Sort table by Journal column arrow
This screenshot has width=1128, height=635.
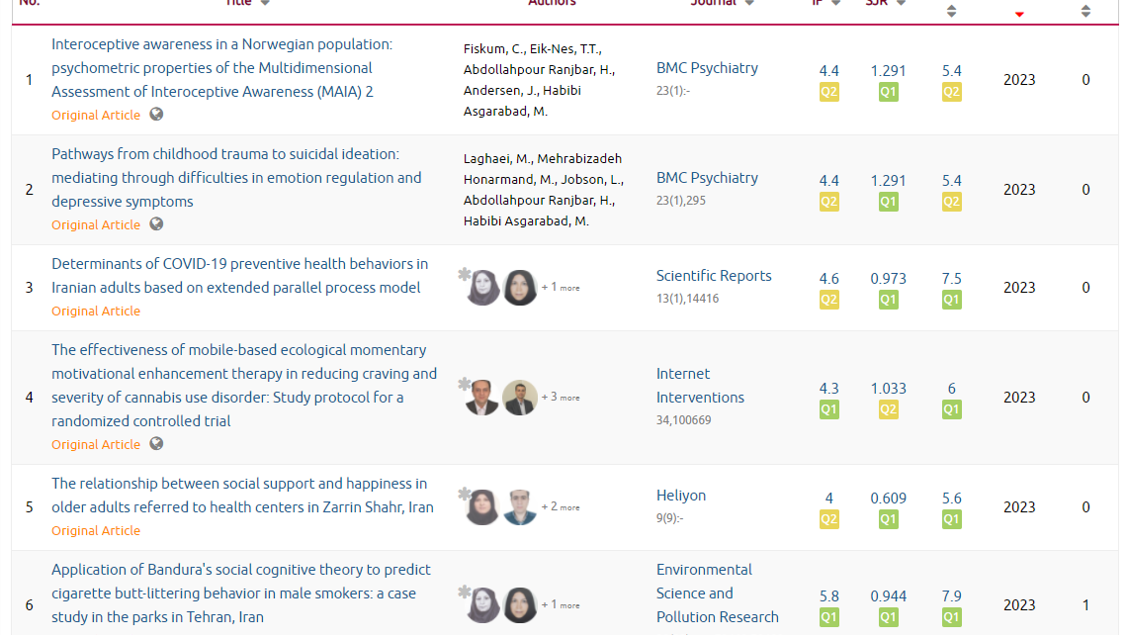[x=749, y=3]
